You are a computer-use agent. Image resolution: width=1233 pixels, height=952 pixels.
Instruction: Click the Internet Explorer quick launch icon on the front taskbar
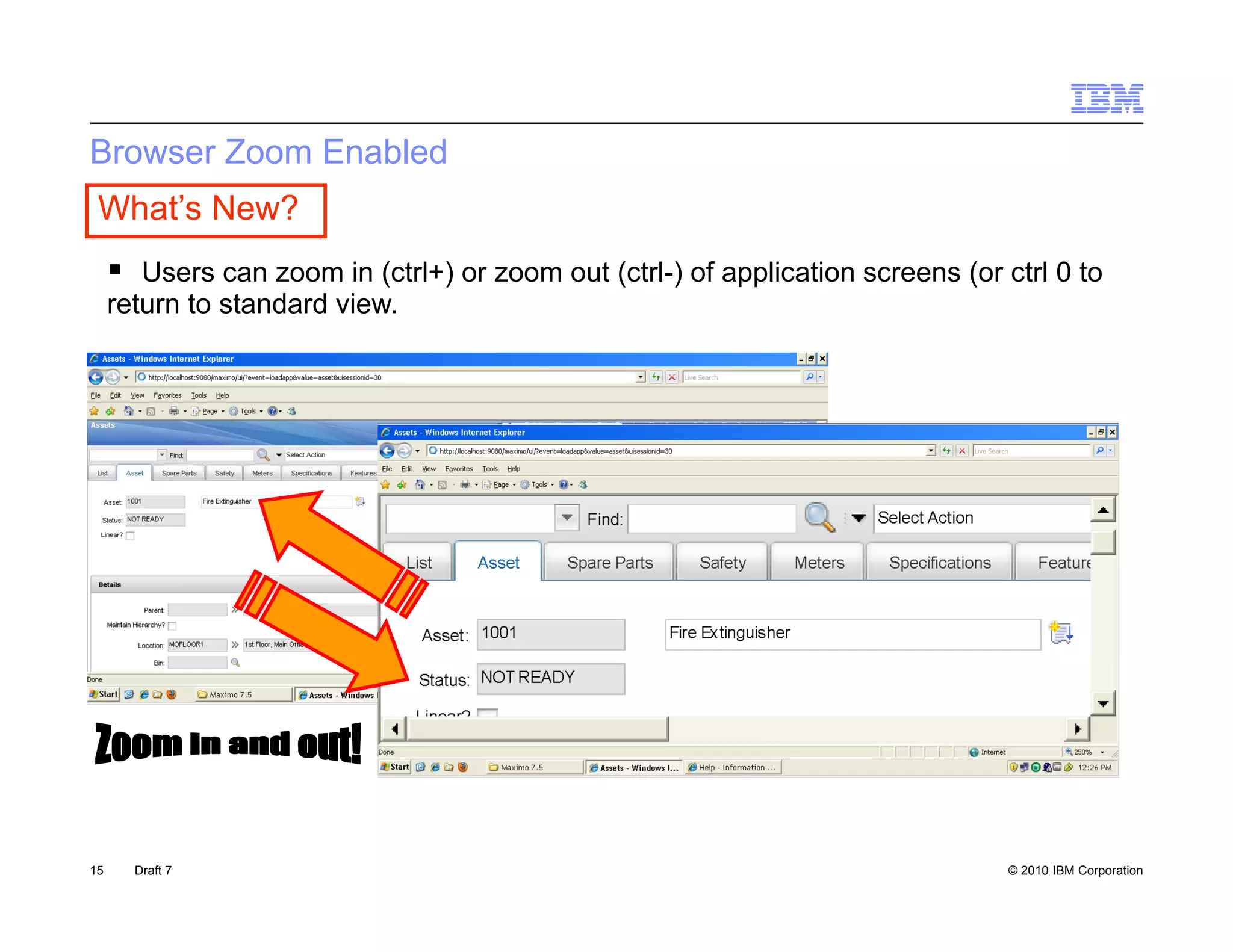click(435, 767)
